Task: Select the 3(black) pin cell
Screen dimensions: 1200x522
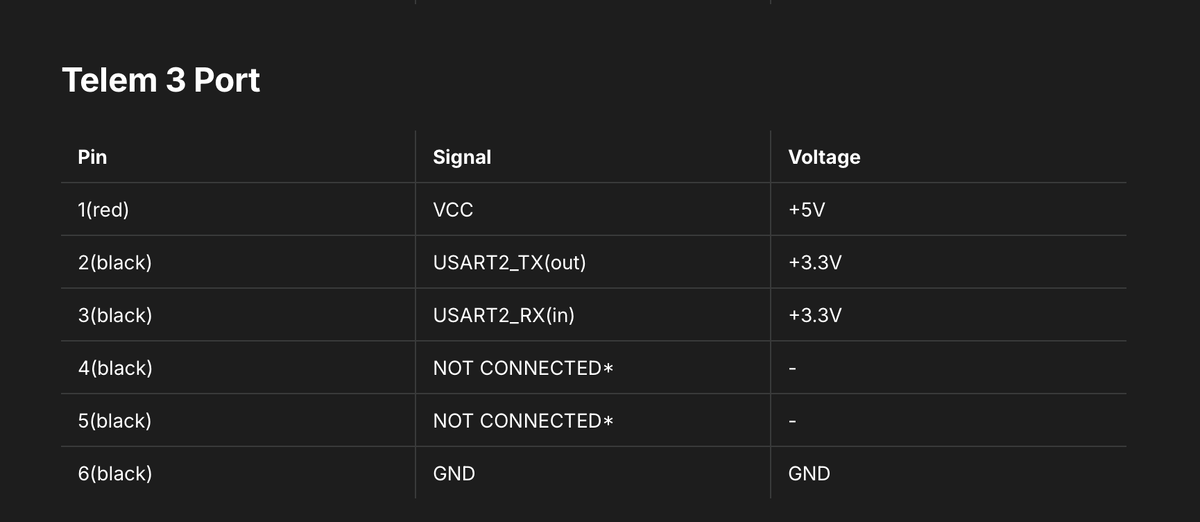Action: pyautogui.click(x=115, y=316)
